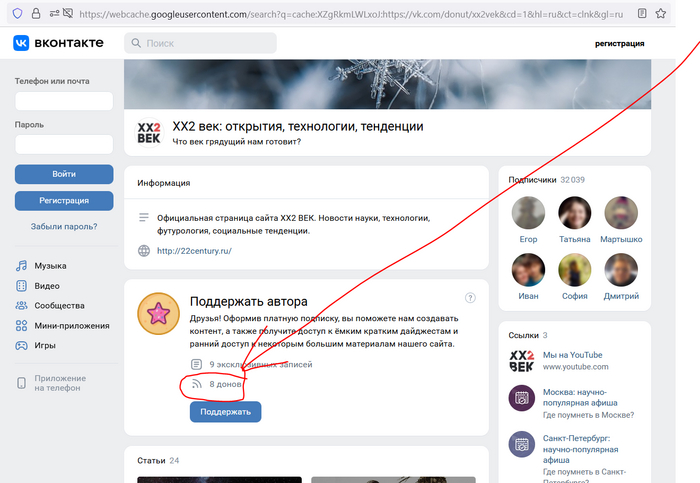Screen dimensions: 700x483
Task: Click the www.youtube.com link text
Action: coord(575,366)
